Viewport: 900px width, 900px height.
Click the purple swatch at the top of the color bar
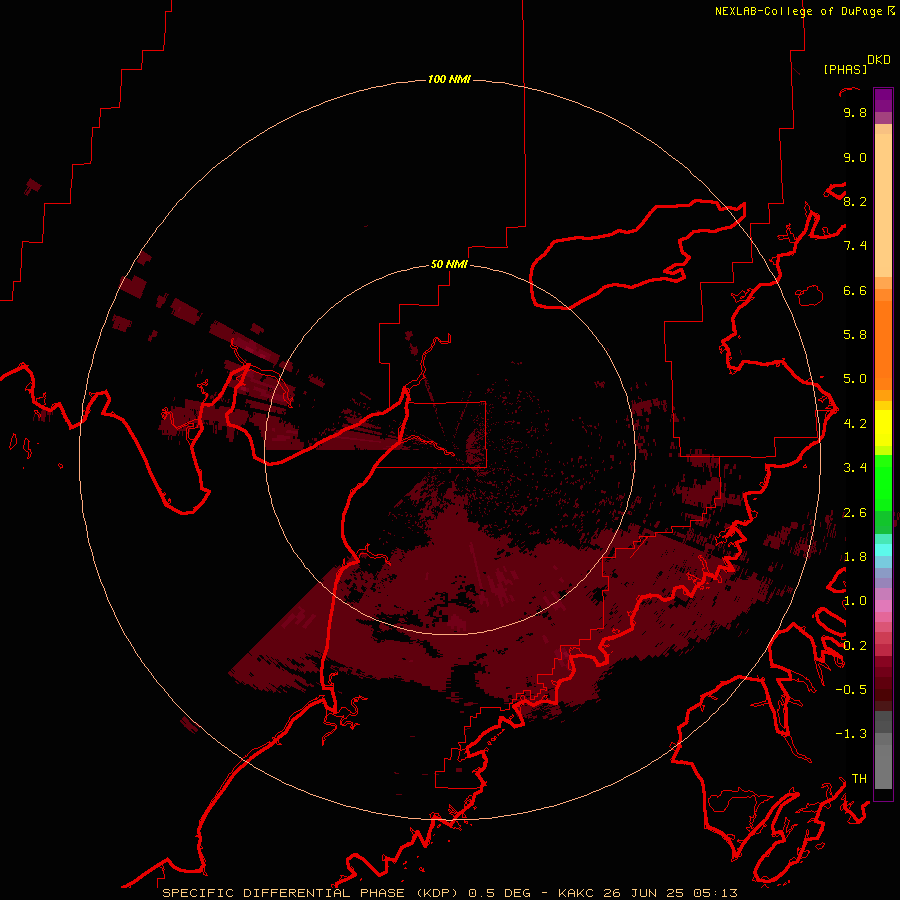coord(883,100)
